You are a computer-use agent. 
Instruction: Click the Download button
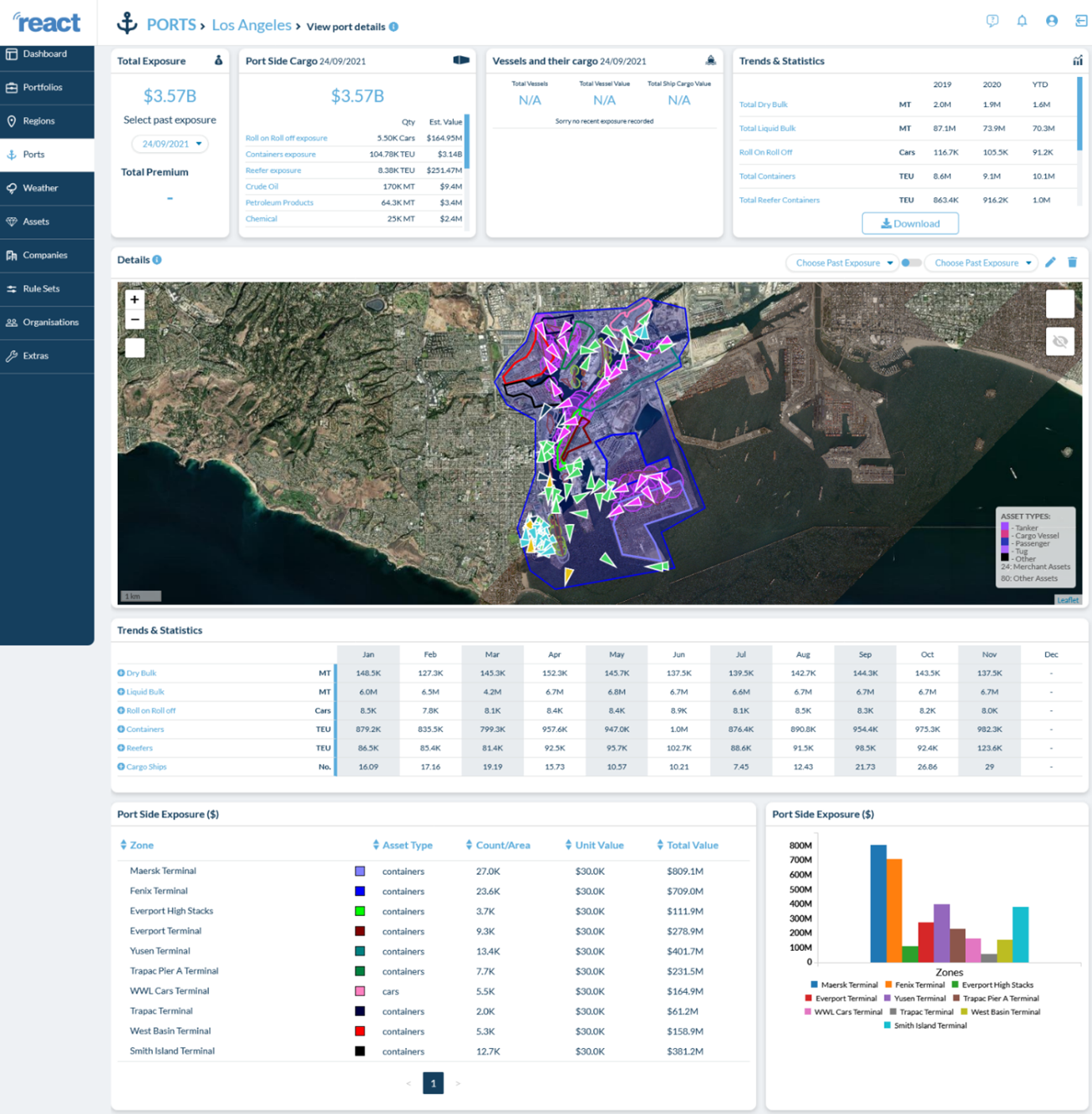[x=910, y=223]
